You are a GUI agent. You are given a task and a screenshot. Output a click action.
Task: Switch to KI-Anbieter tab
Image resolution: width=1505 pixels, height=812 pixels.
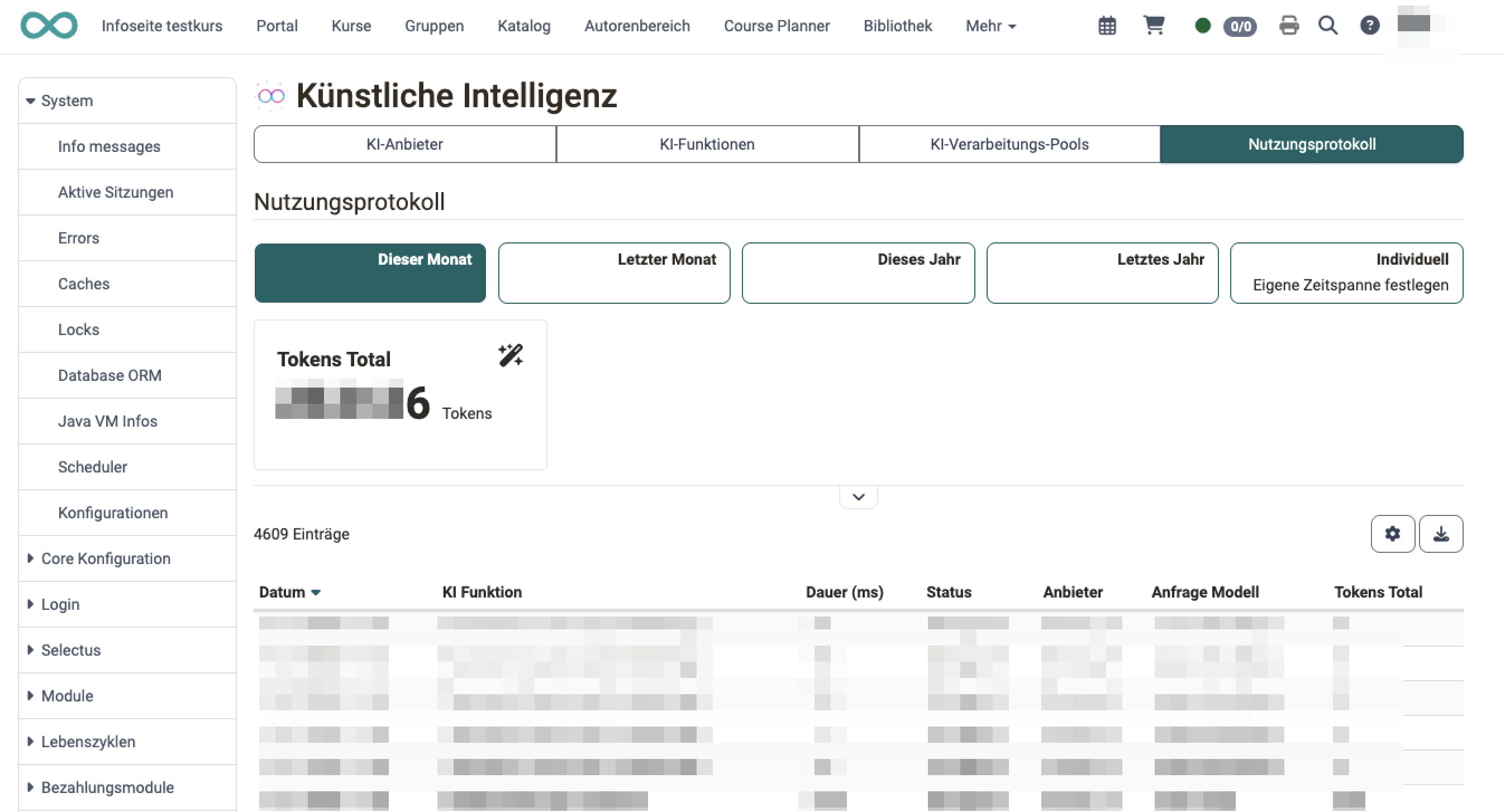pos(404,144)
